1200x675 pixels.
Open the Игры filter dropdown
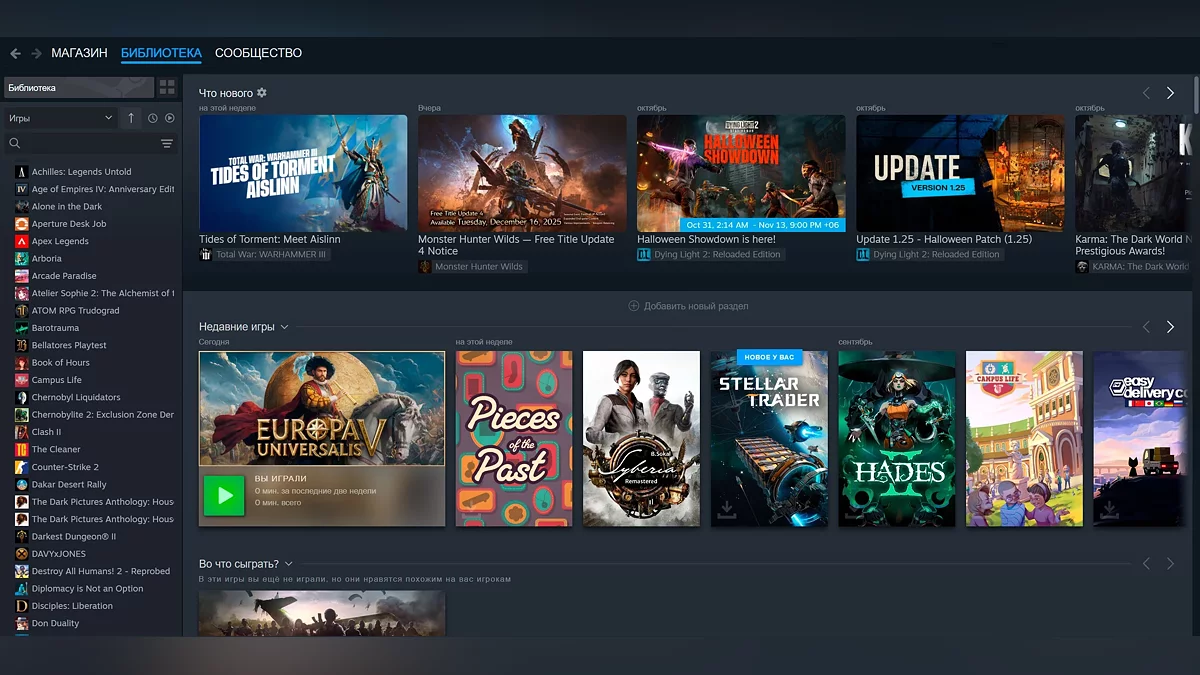click(60, 118)
